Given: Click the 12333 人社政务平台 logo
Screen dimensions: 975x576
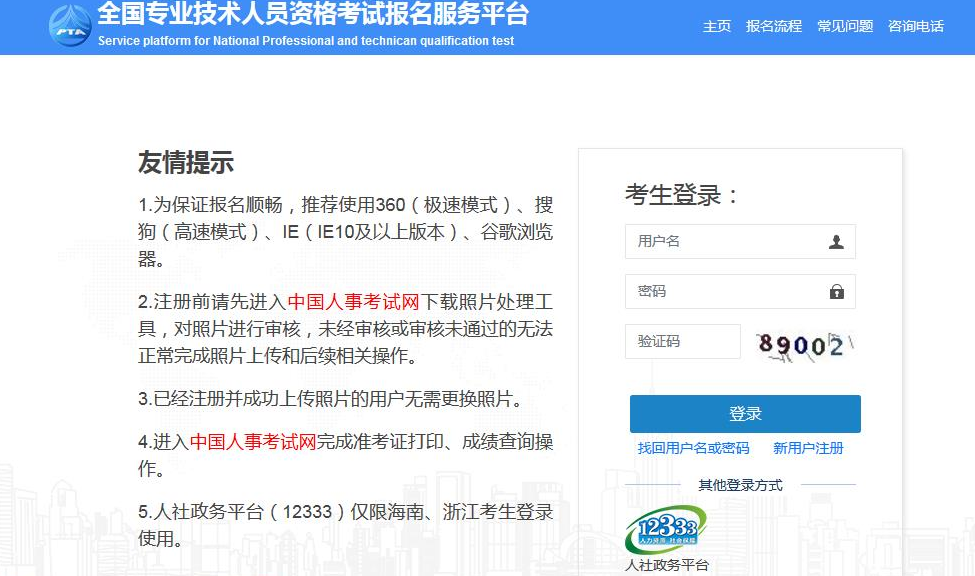Looking at the screenshot, I should tap(666, 529).
